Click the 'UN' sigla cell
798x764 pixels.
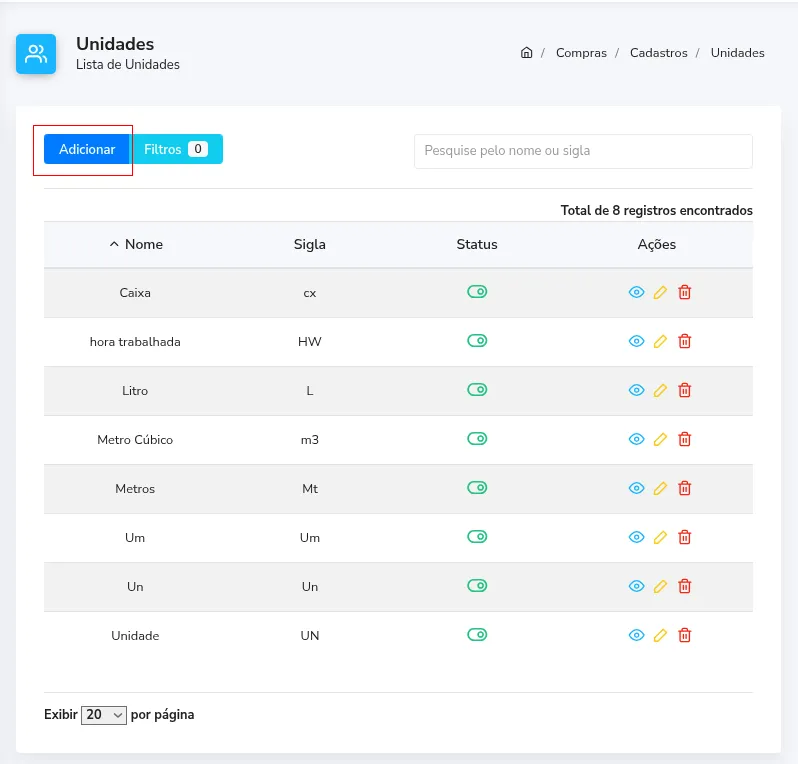309,636
